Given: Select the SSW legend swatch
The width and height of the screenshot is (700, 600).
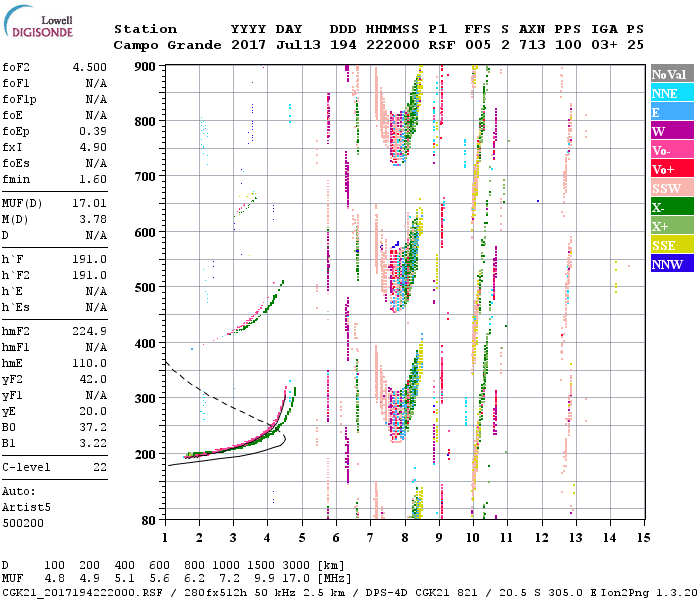Looking at the screenshot, I should 672,188.
